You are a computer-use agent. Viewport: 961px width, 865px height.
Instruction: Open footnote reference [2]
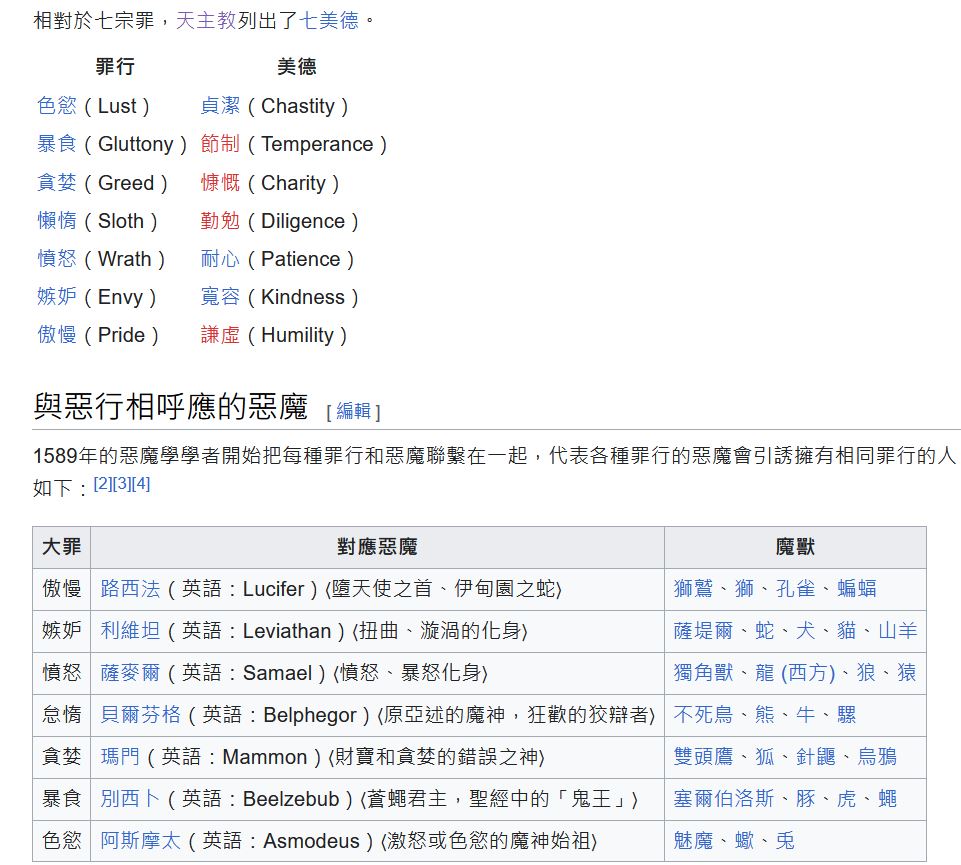pos(102,484)
